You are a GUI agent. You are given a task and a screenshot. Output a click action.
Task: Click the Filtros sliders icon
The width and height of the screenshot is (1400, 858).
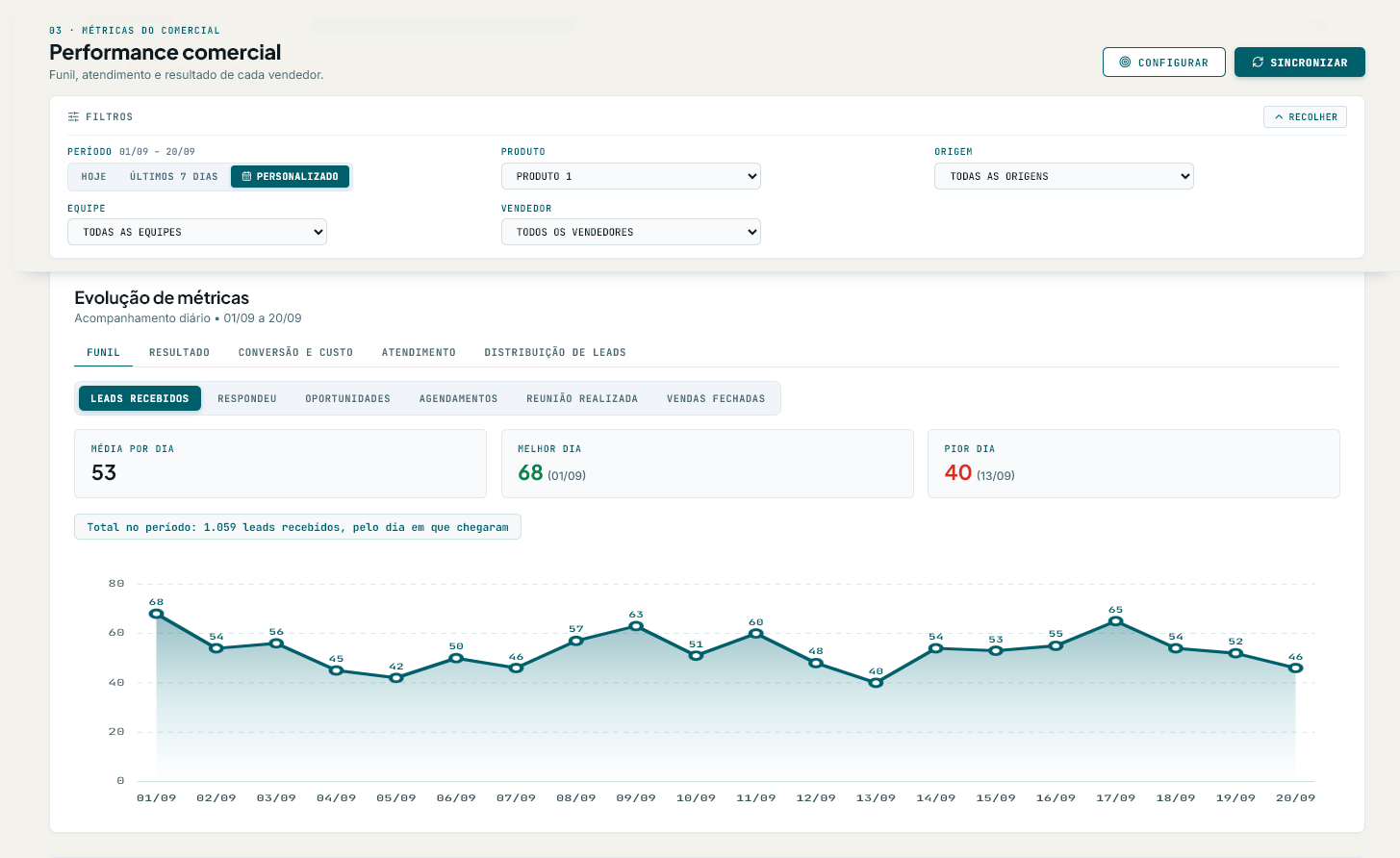coord(73,116)
